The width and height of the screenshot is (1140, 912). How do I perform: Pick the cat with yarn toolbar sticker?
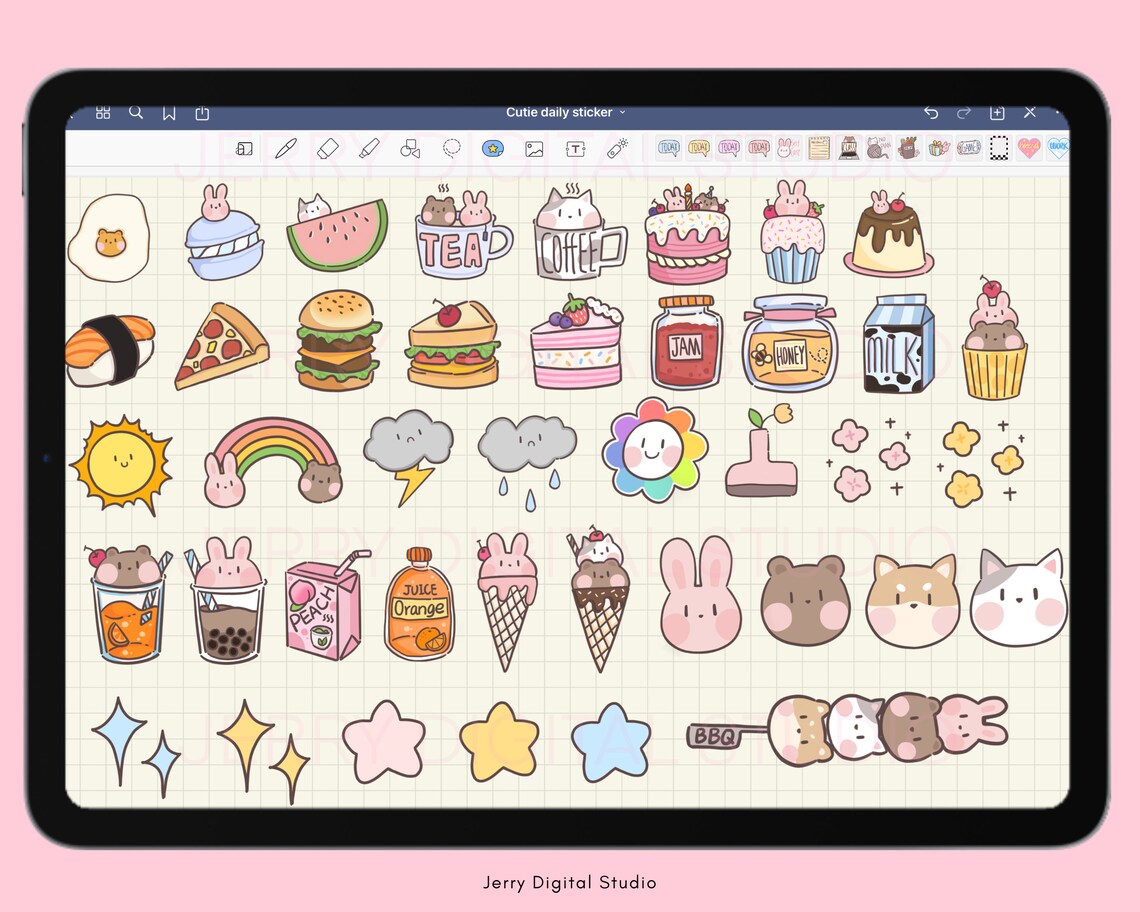878,148
